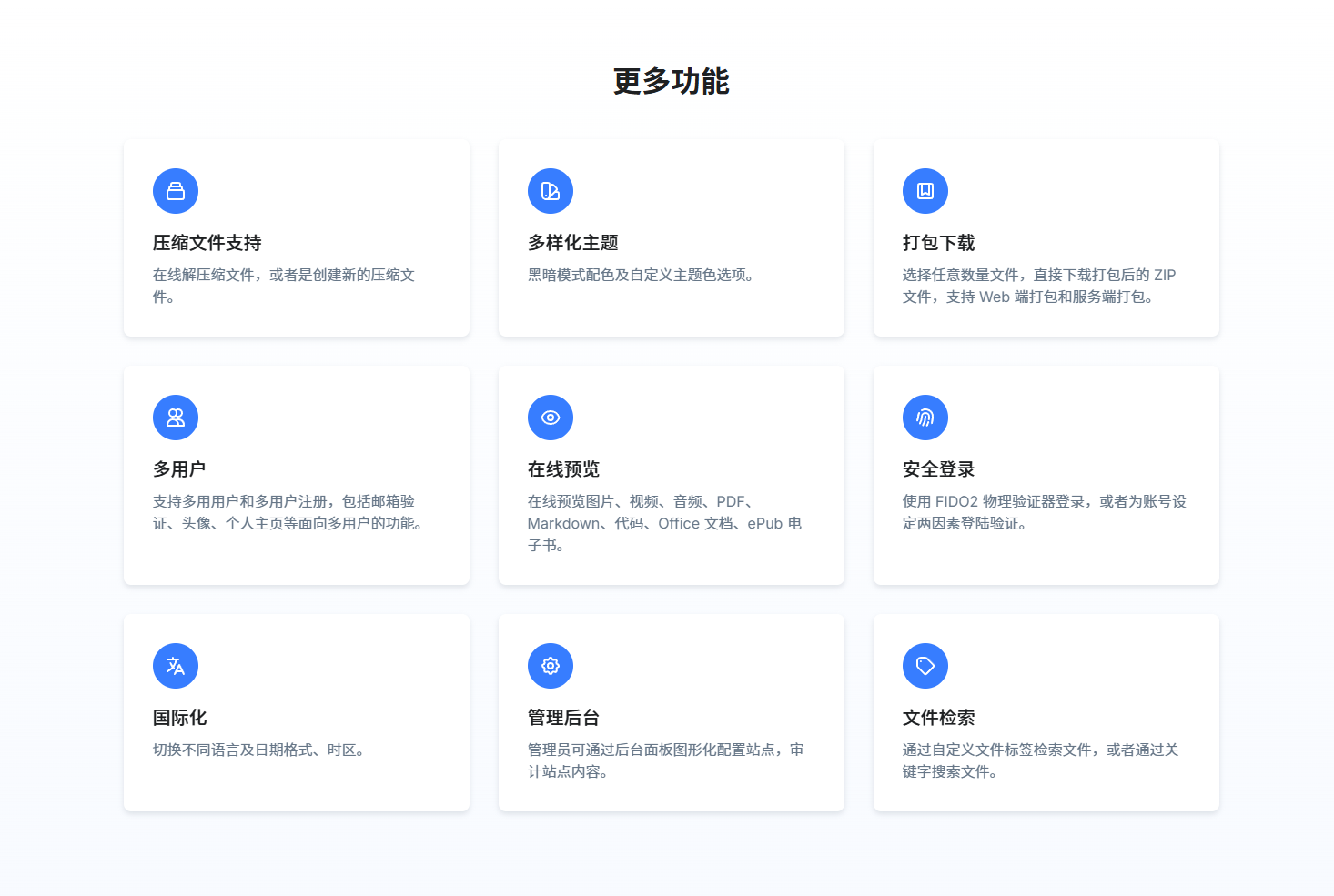
Task: Click the description 在线解压缩文件，或者是创建新的压缩文件
Action: pos(284,286)
